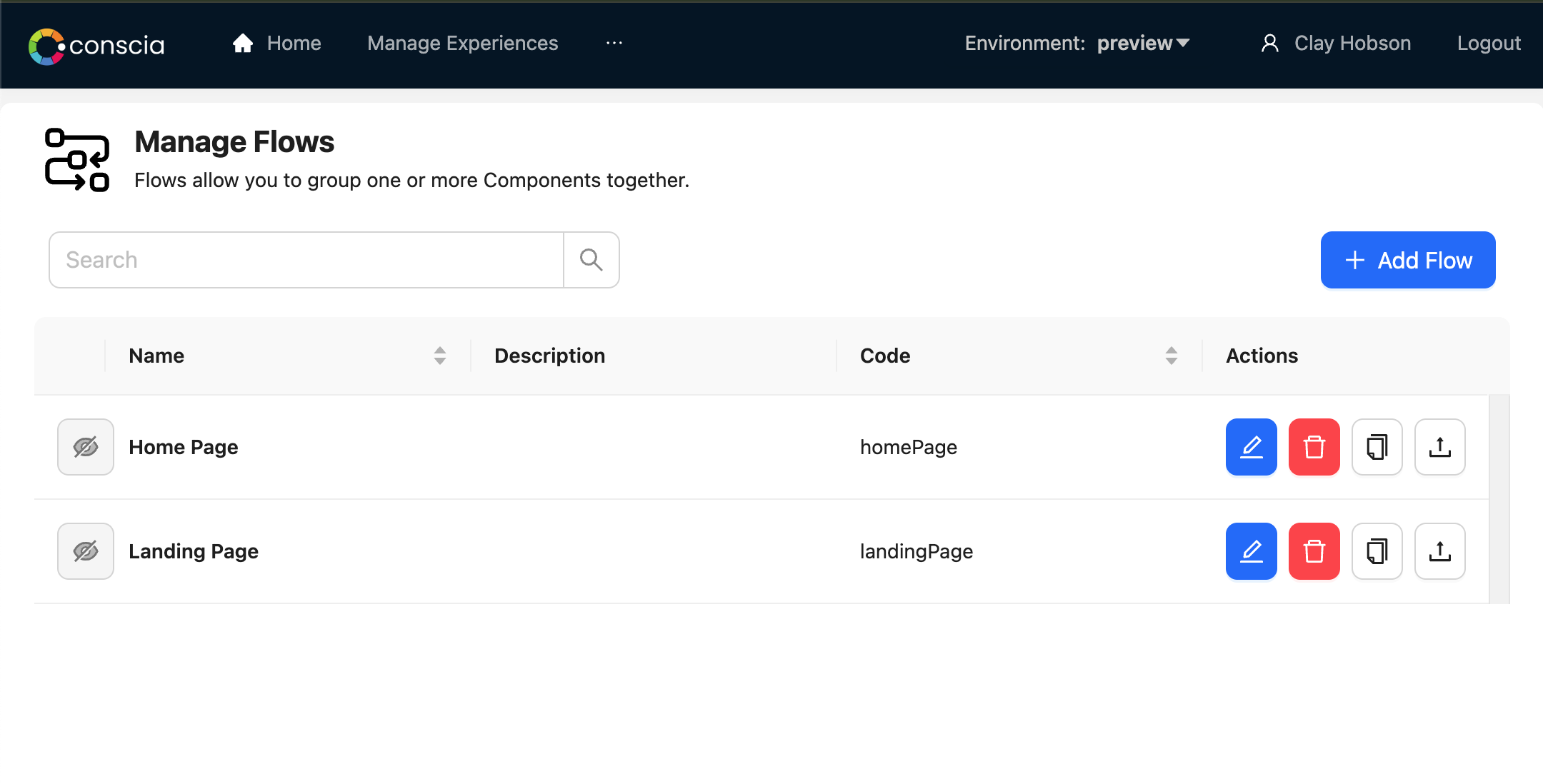
Task: Export the Home Page flow
Action: point(1440,447)
